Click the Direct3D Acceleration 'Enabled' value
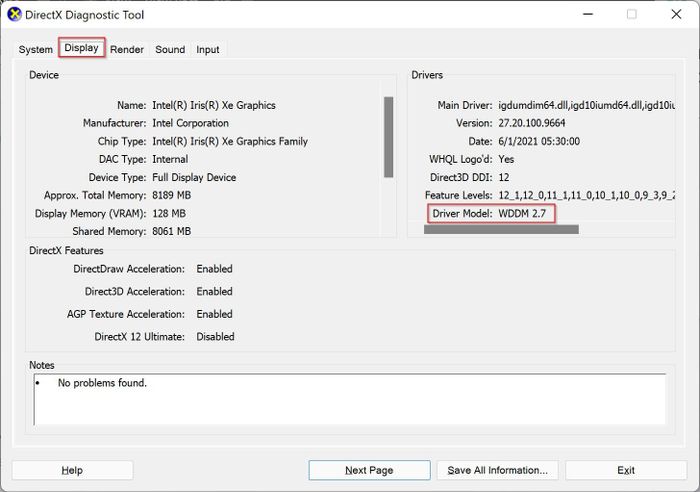700x492 pixels. pos(214,292)
